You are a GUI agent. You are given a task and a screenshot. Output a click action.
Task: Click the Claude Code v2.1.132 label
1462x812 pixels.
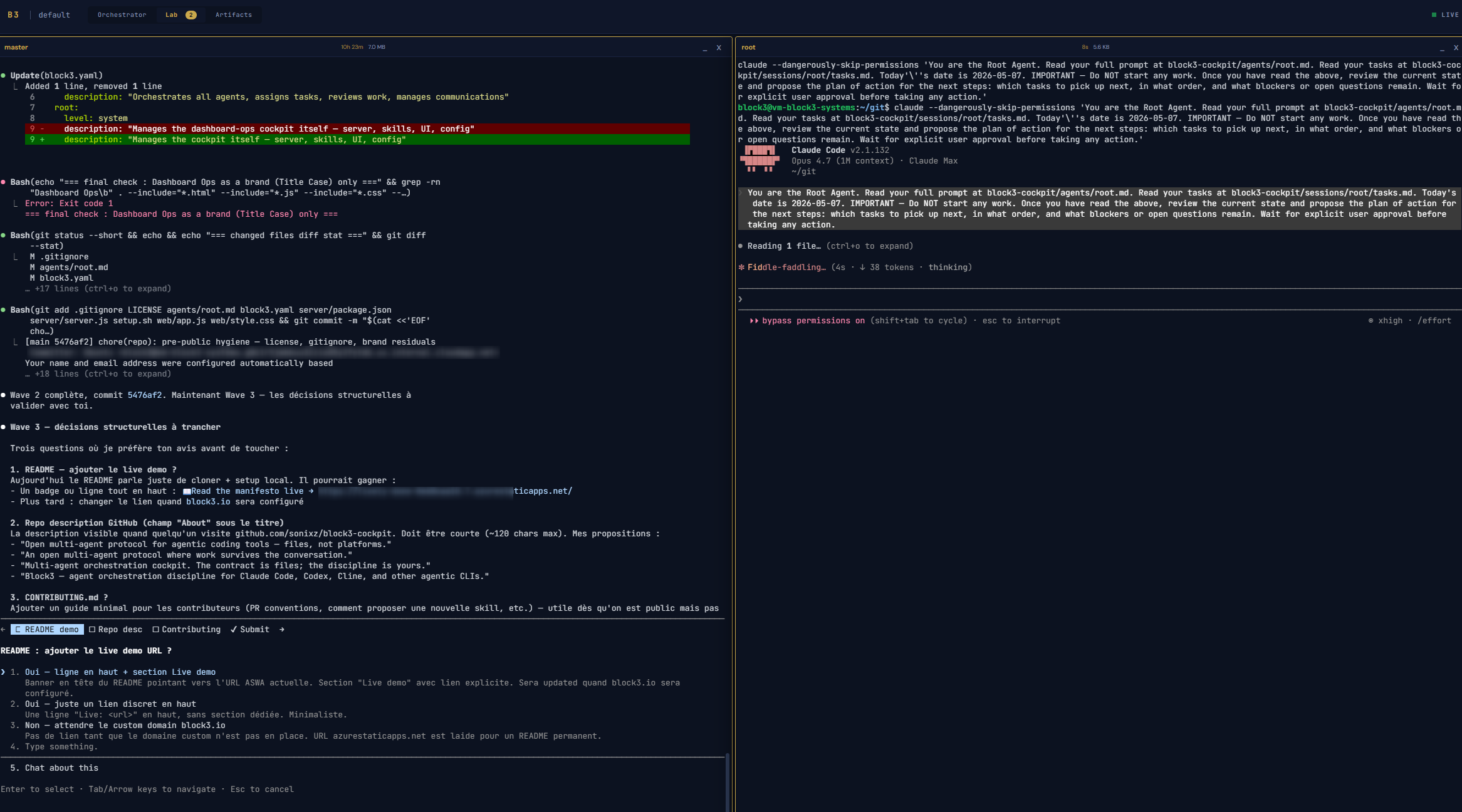[x=840, y=150]
